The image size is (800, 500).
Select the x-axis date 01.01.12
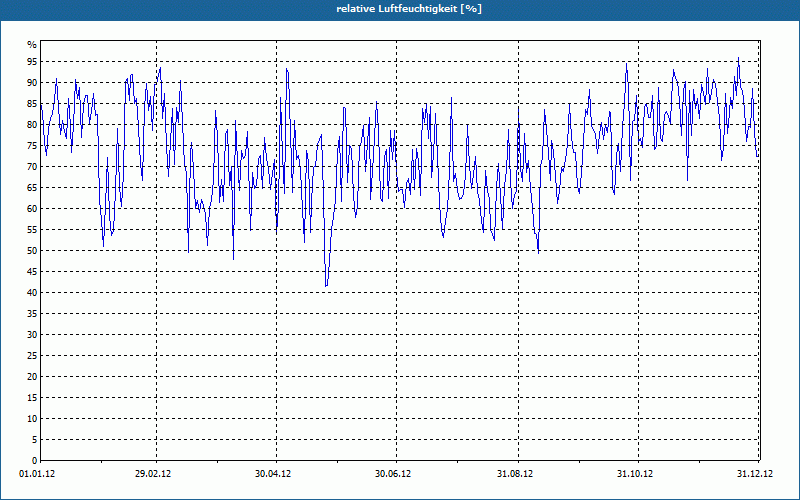pos(37,474)
